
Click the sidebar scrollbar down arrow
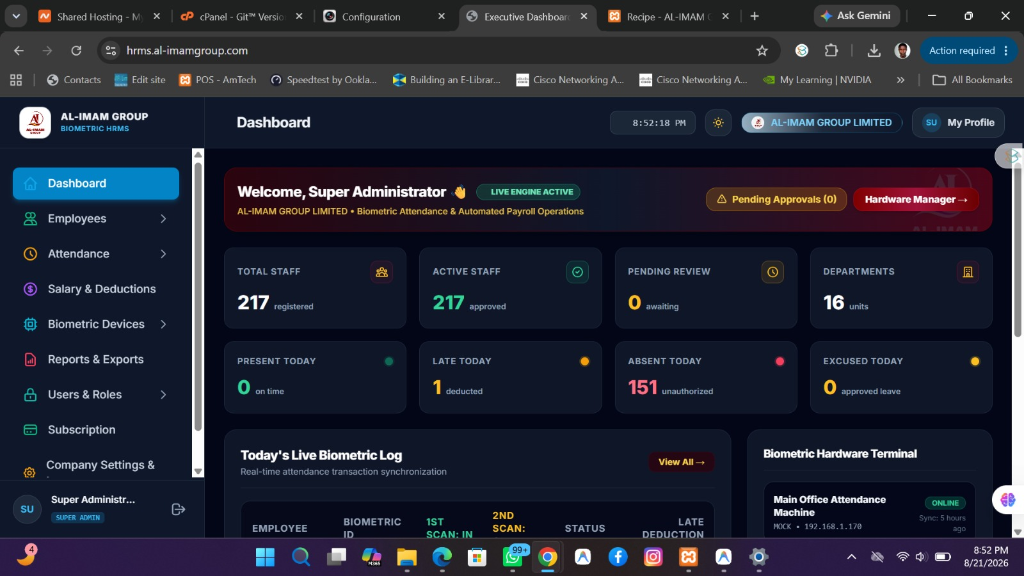198,471
